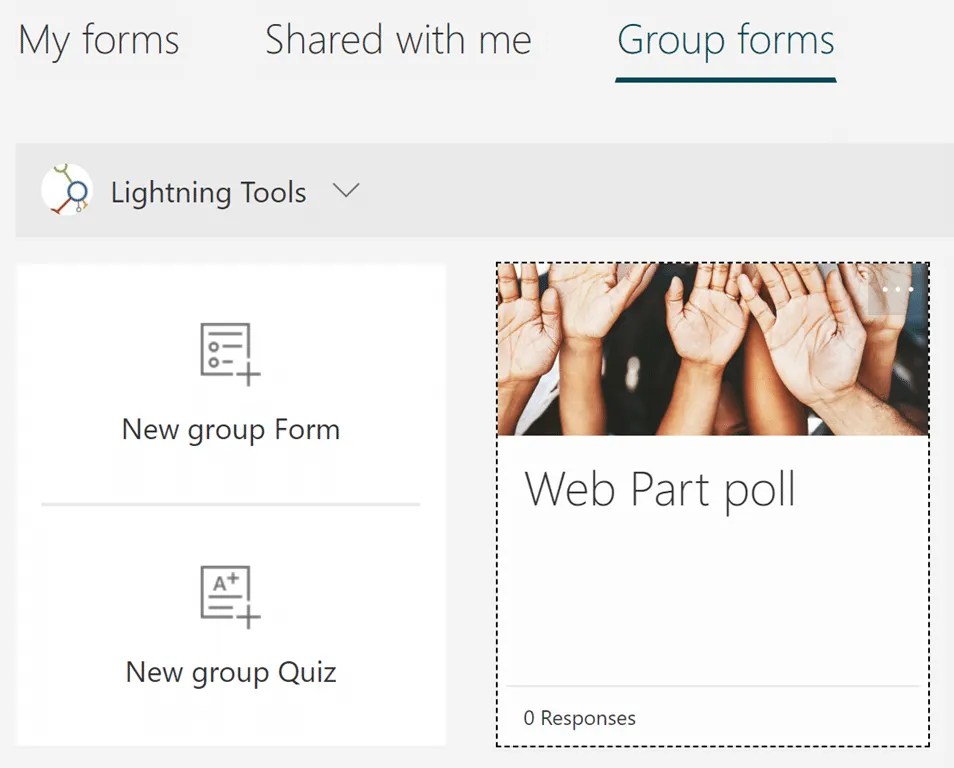Viewport: 954px width, 768px height.
Task: Click the form-with-plus icon above New group Form
Action: 229,352
